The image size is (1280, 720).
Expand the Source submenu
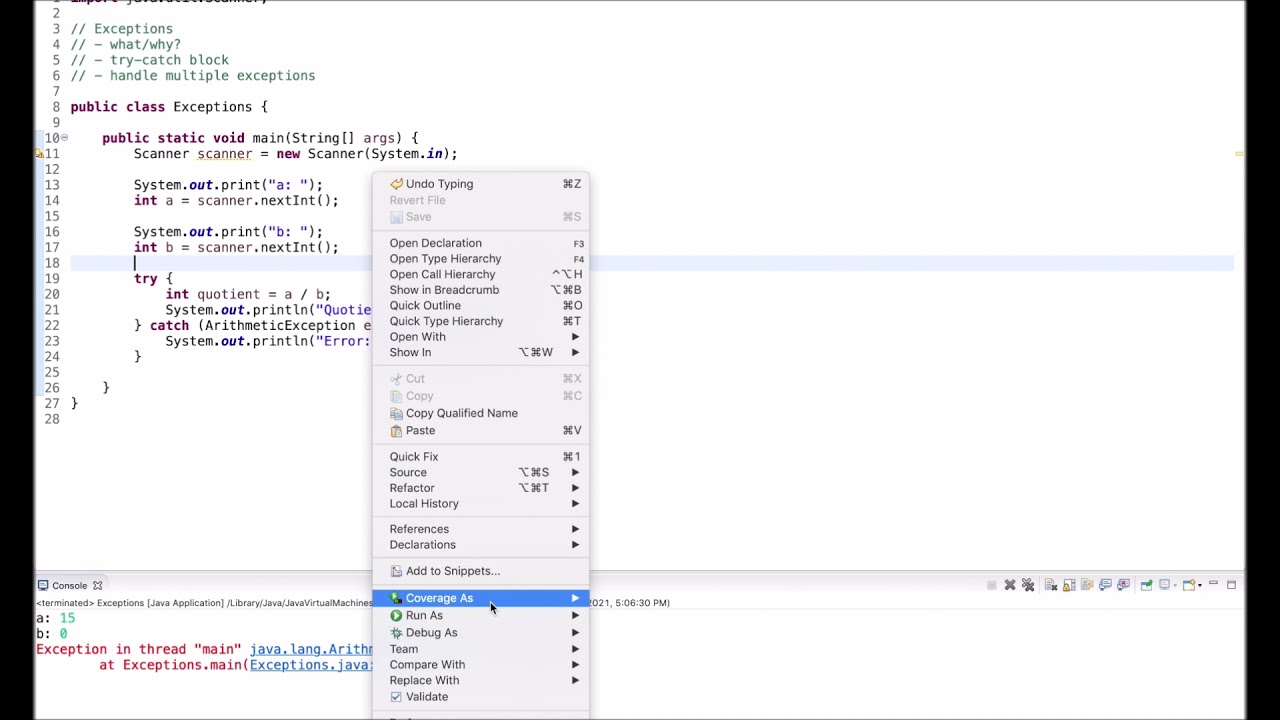tap(481, 472)
